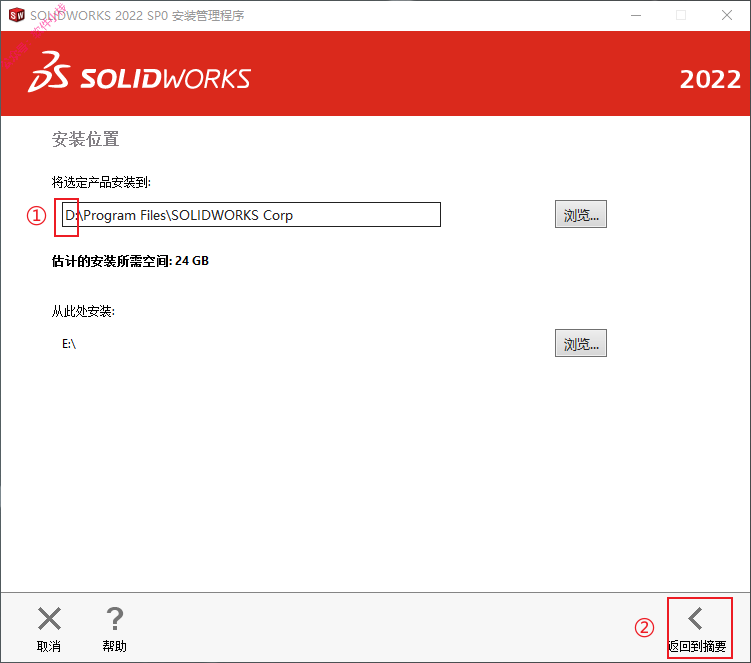Screen dimensions: 751x663
Task: Click the estimated space text 24 GB
Action: point(192,261)
